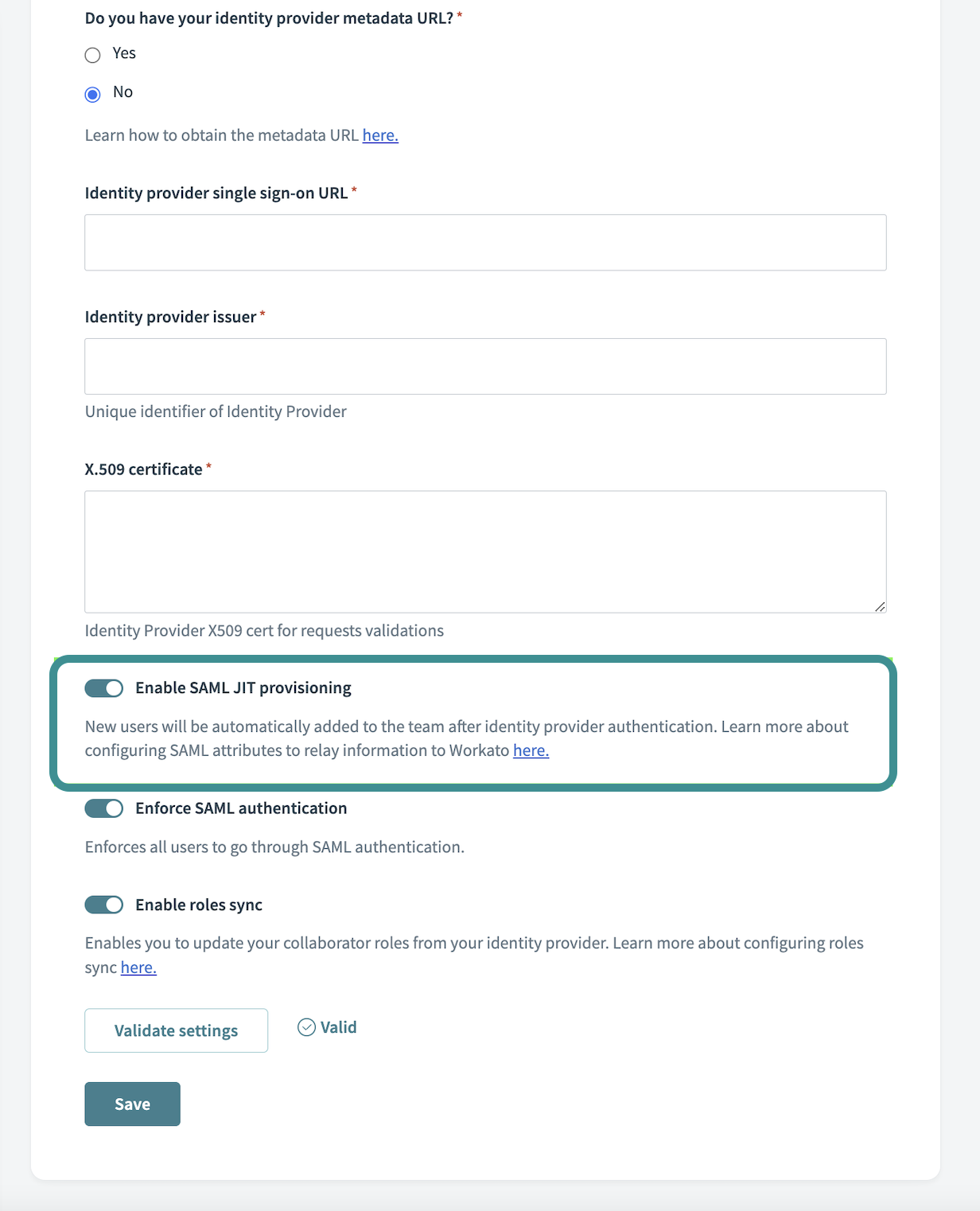Click the certificate textarea resize handle
The image size is (980, 1211).
pos(881,607)
